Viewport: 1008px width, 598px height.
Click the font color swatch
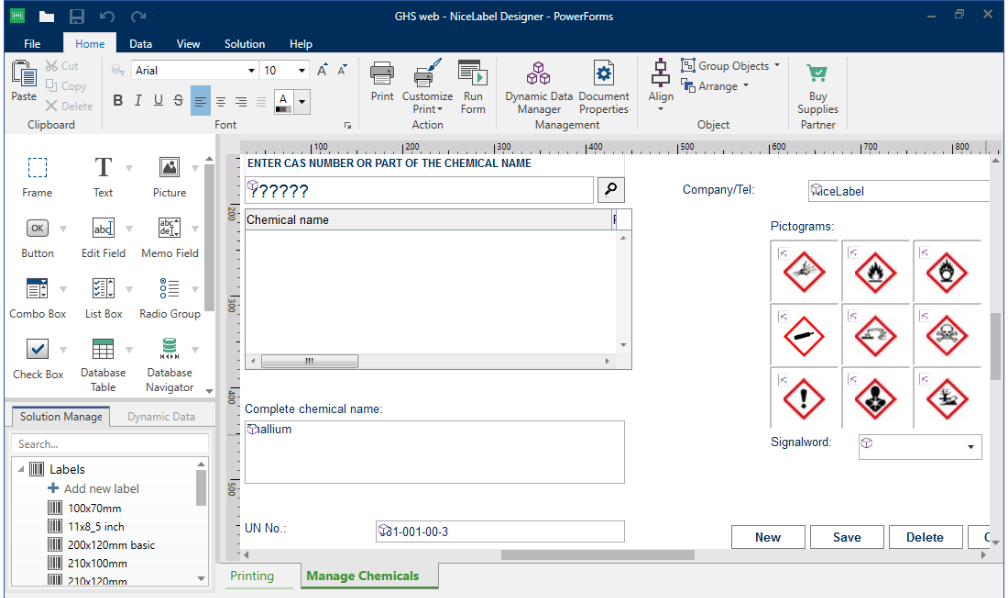[x=284, y=102]
